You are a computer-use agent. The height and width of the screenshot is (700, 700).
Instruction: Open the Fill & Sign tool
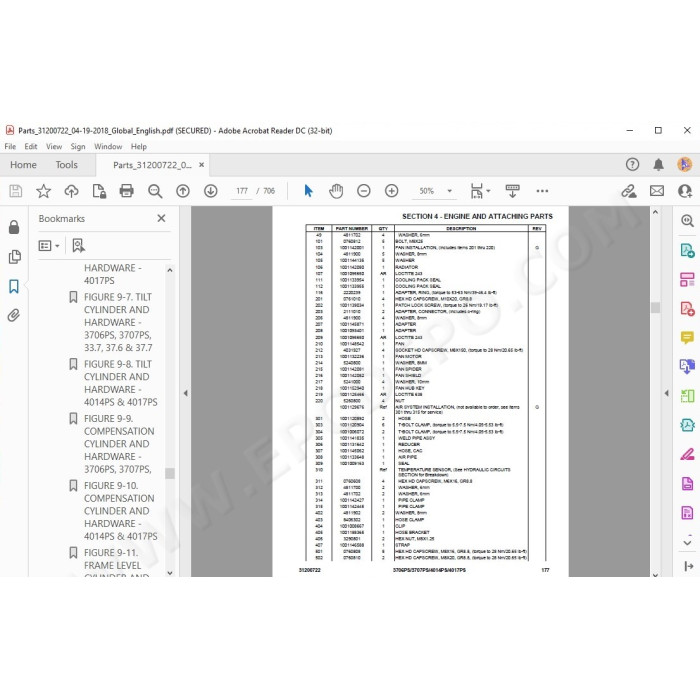point(687,454)
